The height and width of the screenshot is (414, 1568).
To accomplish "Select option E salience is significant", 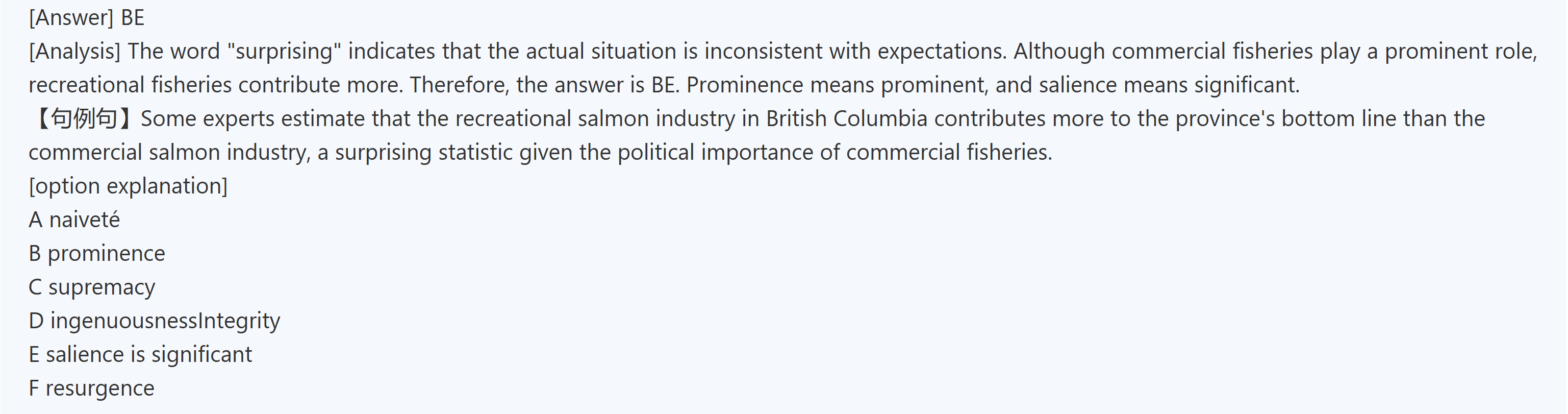I will tap(140, 354).
